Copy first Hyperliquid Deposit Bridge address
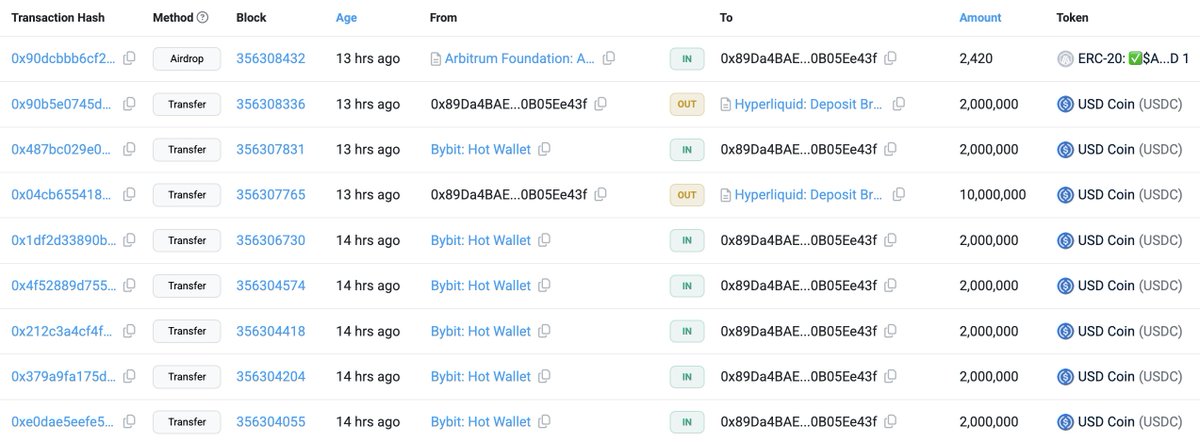1200x442 pixels. pyautogui.click(x=899, y=104)
